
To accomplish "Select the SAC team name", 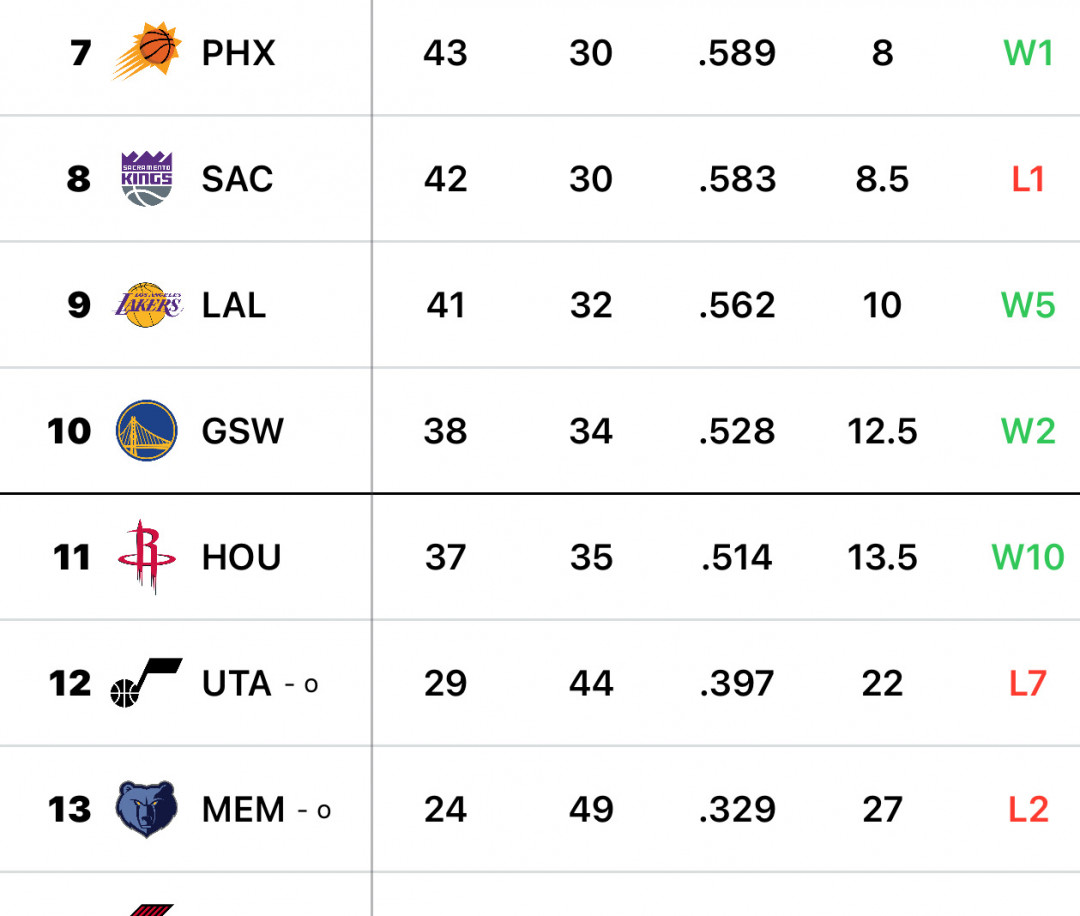I will point(237,179).
